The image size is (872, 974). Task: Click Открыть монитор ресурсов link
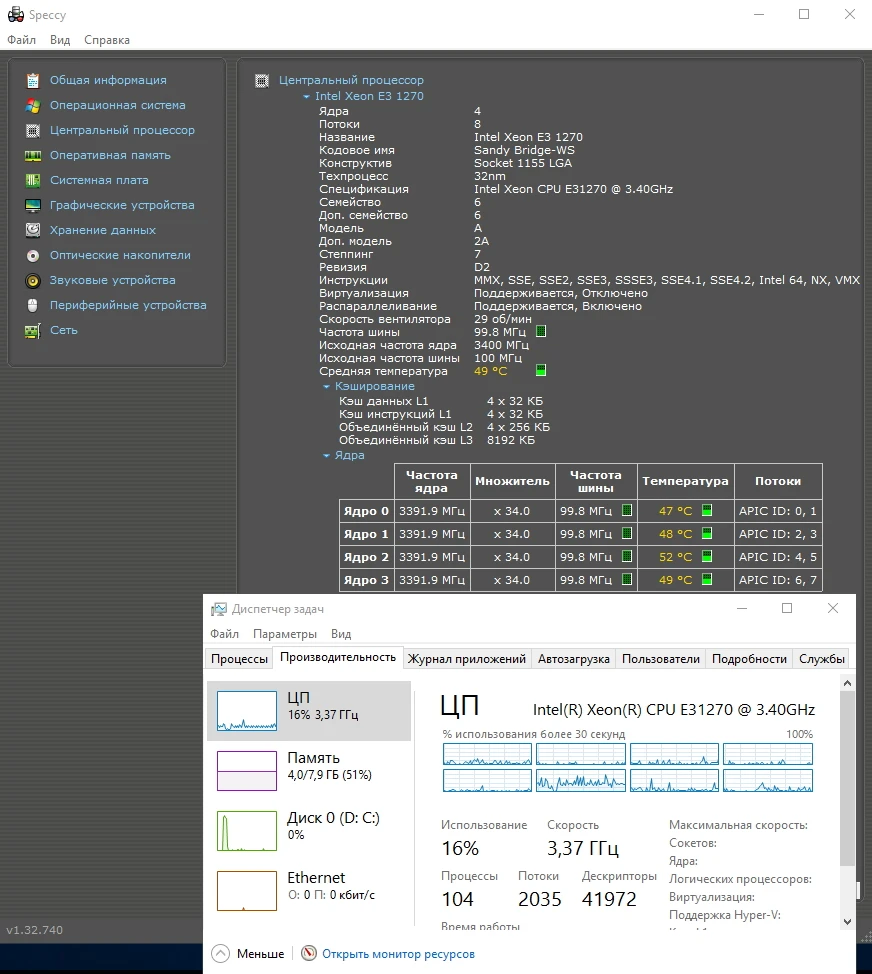coord(398,954)
